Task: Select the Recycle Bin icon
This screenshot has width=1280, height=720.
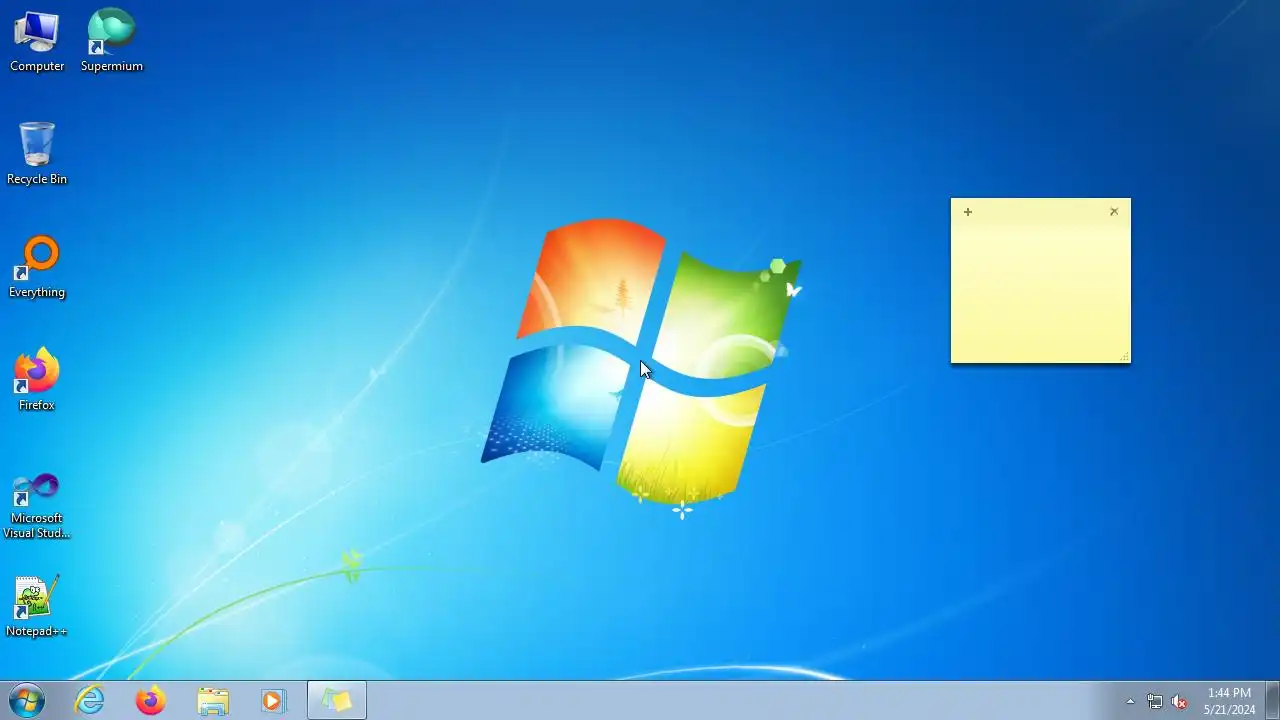Action: coord(37,154)
